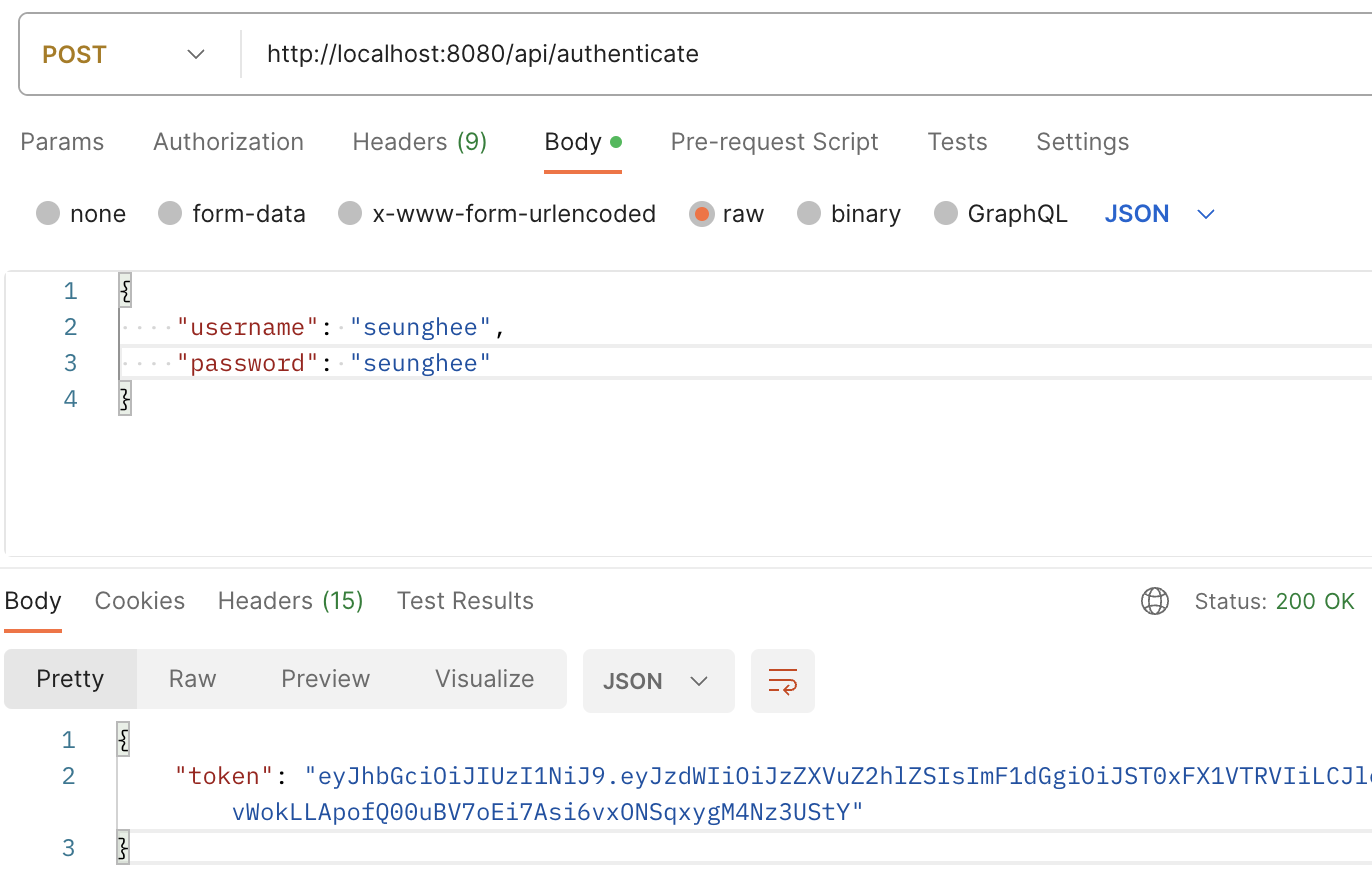Open the response JSON format dropdown
The width and height of the screenshot is (1372, 878).
click(657, 681)
